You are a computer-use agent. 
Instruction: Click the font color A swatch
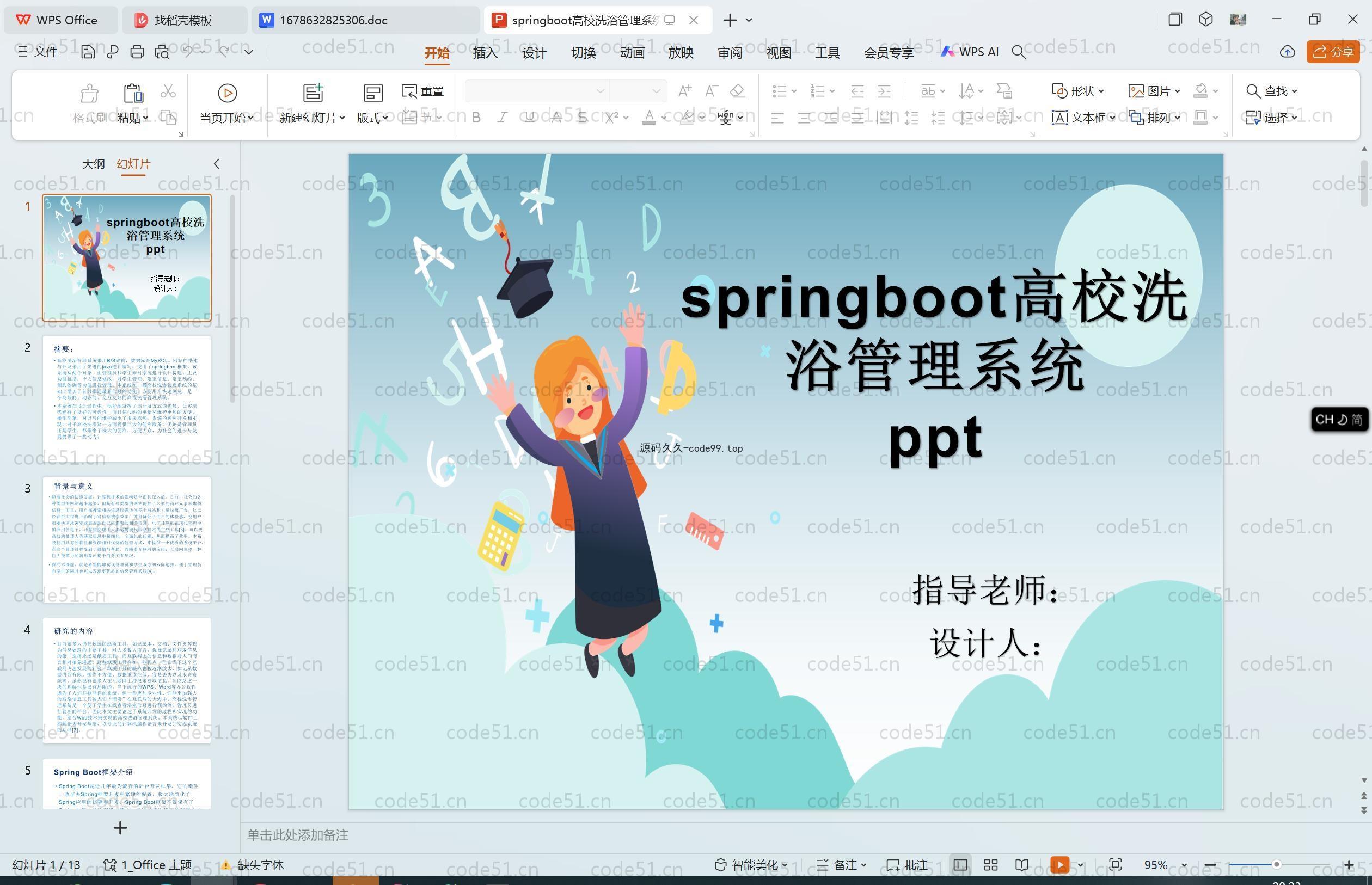coord(649,118)
